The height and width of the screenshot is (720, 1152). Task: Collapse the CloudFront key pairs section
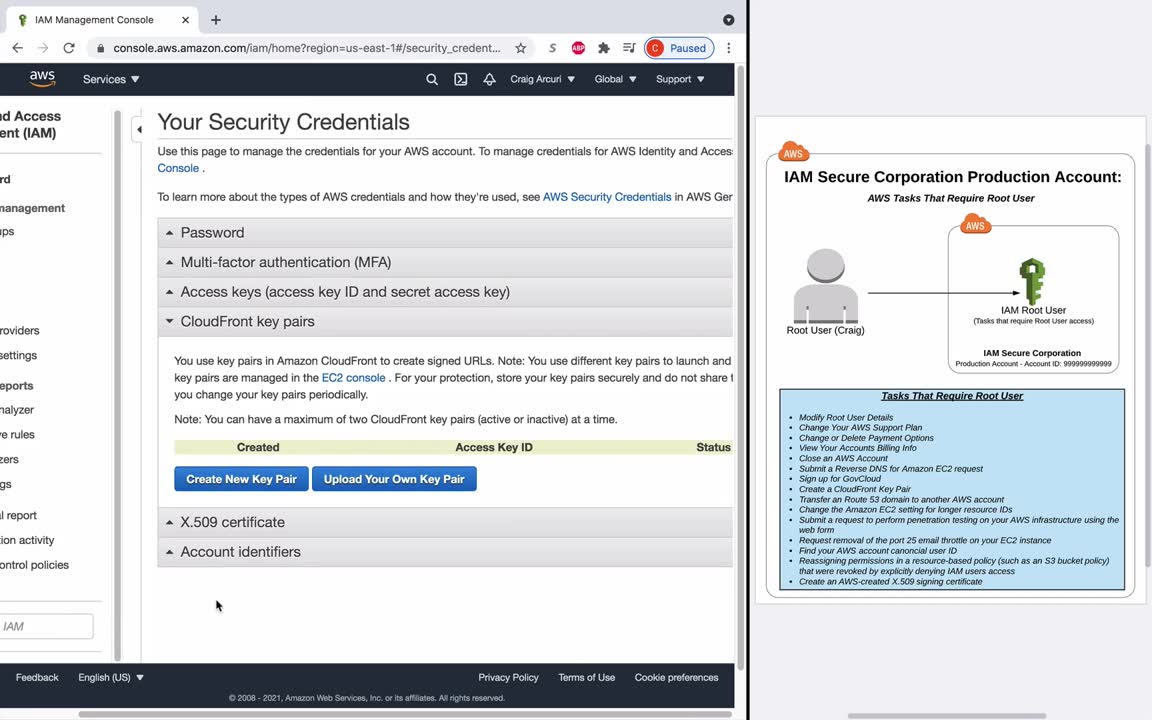pos(445,321)
